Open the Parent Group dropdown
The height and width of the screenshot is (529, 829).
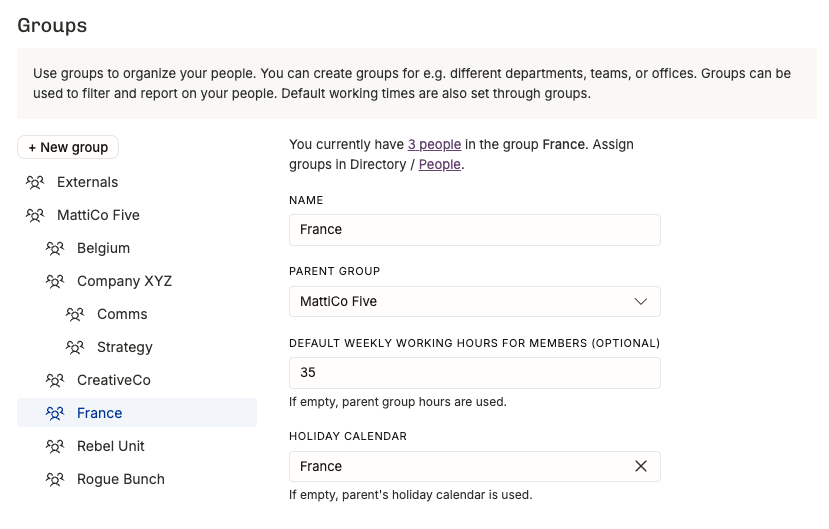click(x=474, y=301)
